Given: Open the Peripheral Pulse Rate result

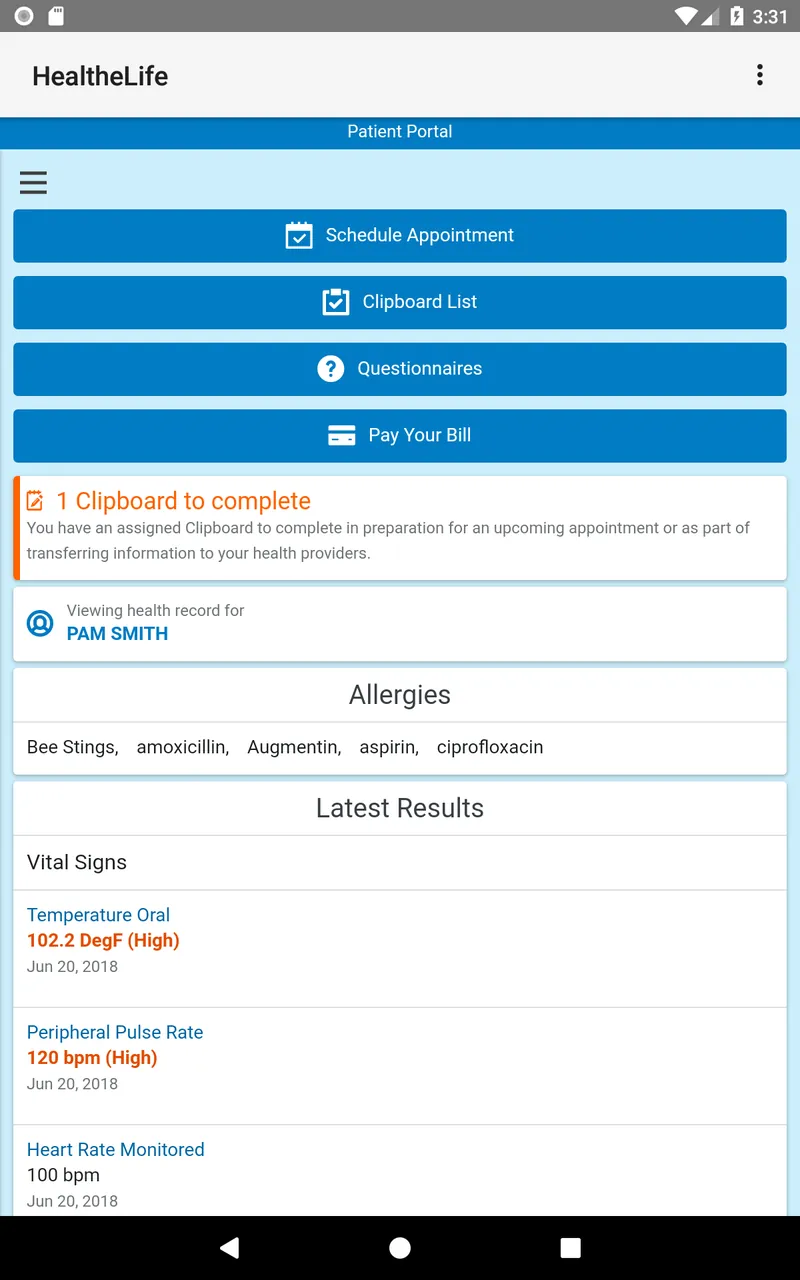Looking at the screenshot, I should pos(115,1032).
